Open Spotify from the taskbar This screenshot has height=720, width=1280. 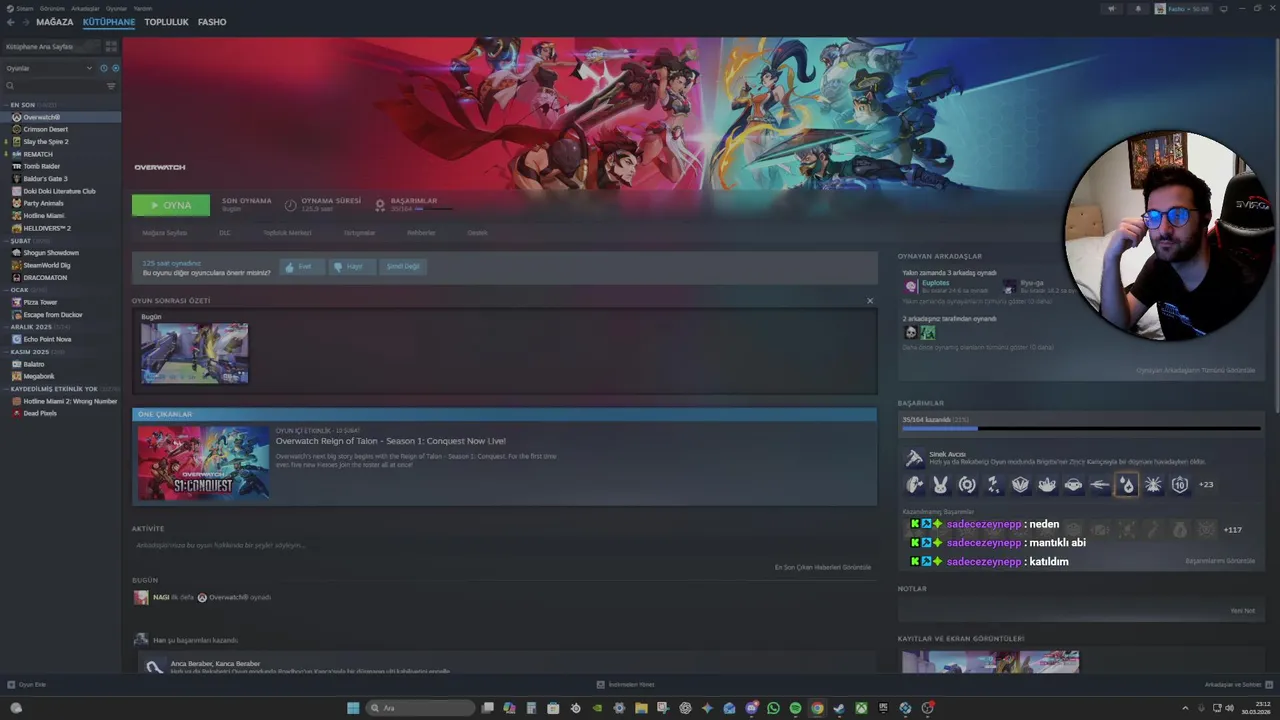pos(795,708)
